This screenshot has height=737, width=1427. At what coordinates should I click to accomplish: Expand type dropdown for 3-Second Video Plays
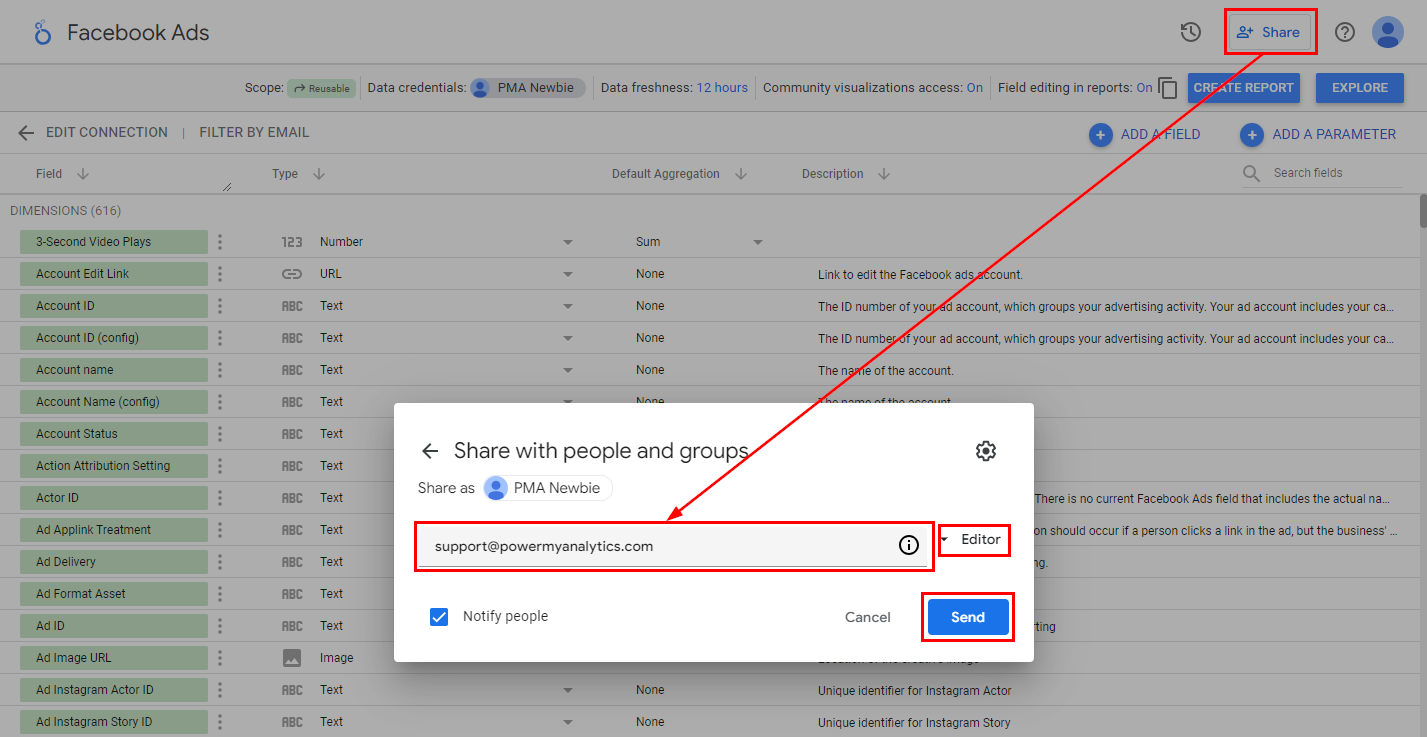pos(567,242)
